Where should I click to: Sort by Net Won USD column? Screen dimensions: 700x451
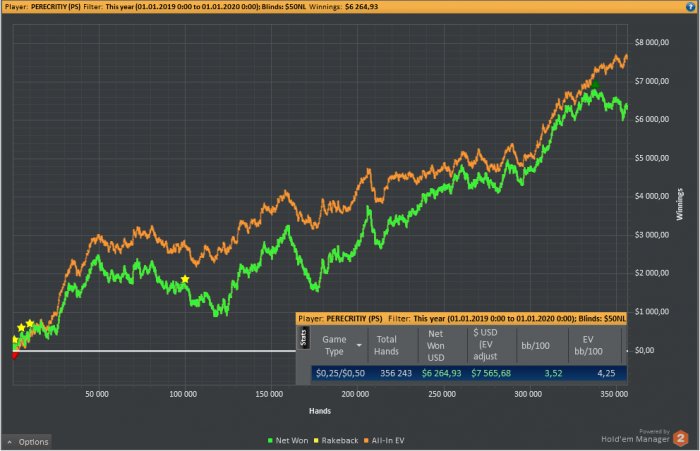pyautogui.click(x=436, y=345)
